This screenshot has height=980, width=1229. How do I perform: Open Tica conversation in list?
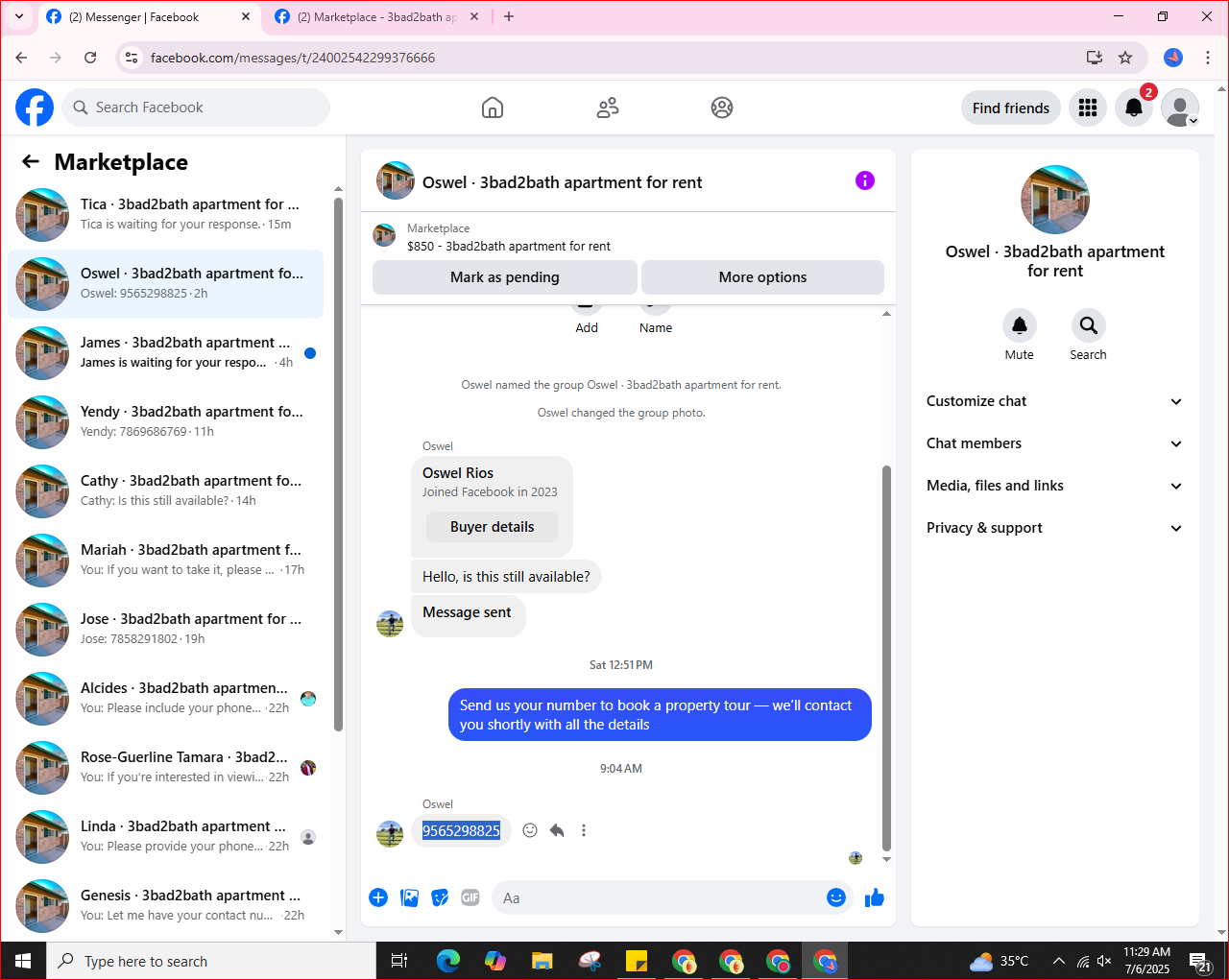pyautogui.click(x=166, y=215)
